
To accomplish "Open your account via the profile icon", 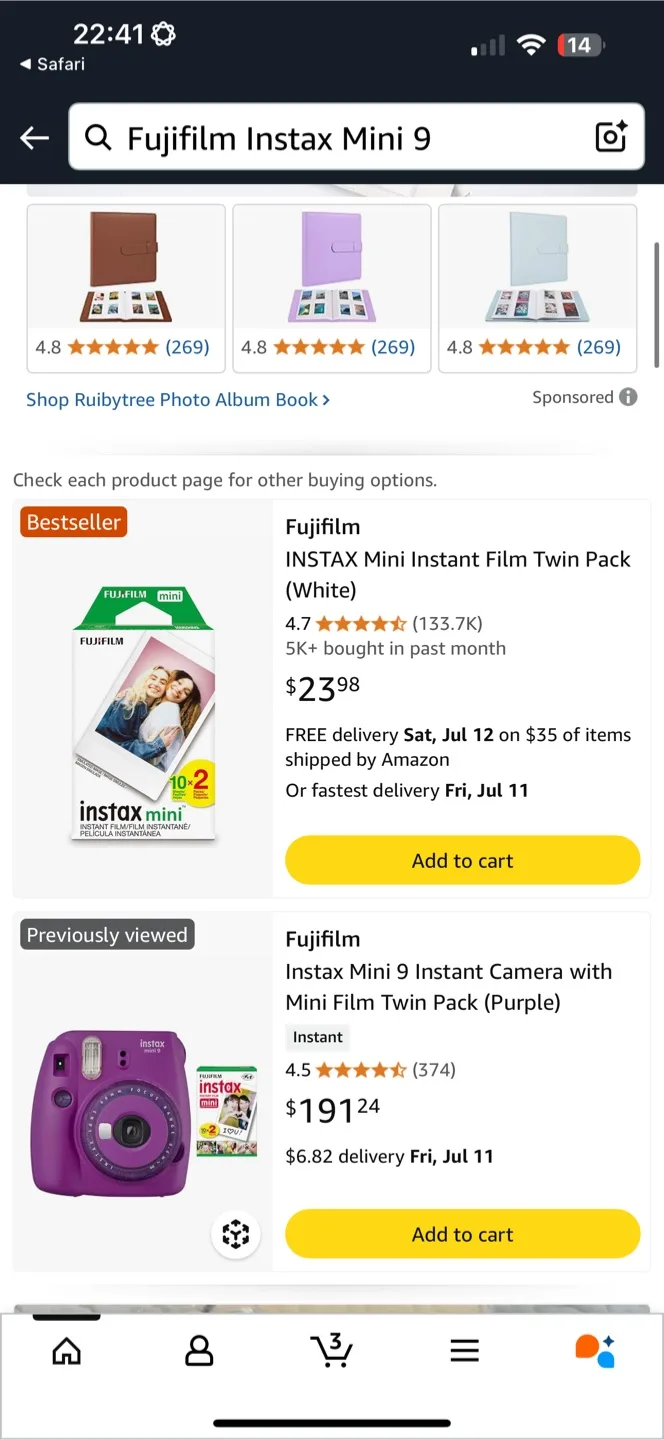I will pos(199,1351).
